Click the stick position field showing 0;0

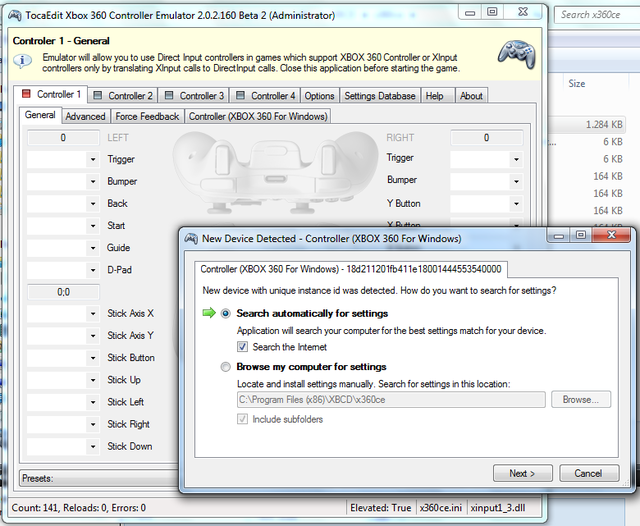tap(63, 292)
